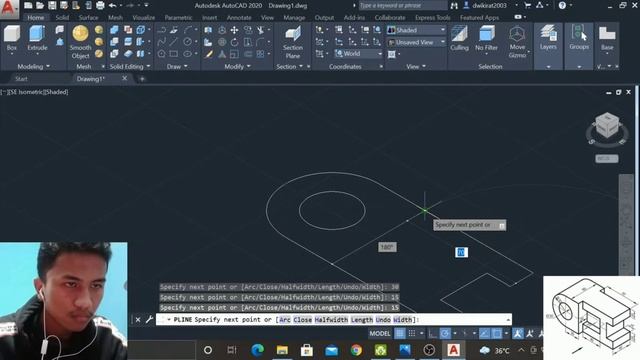Screen dimensions: 640x360
Task: Select the Box modeling tool
Action: point(12,38)
